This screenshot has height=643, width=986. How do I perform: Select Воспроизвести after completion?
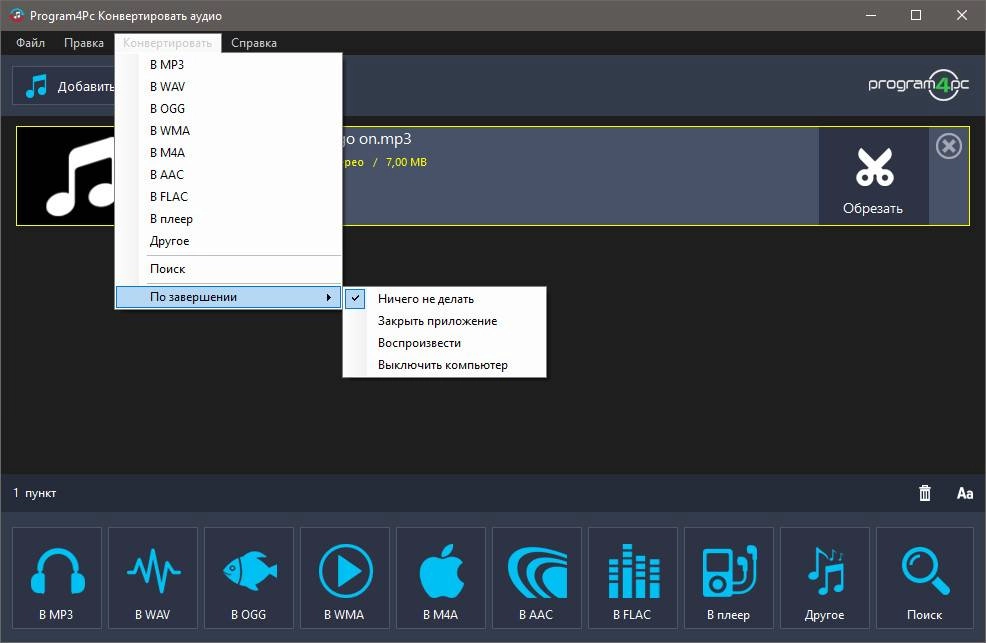click(445, 343)
